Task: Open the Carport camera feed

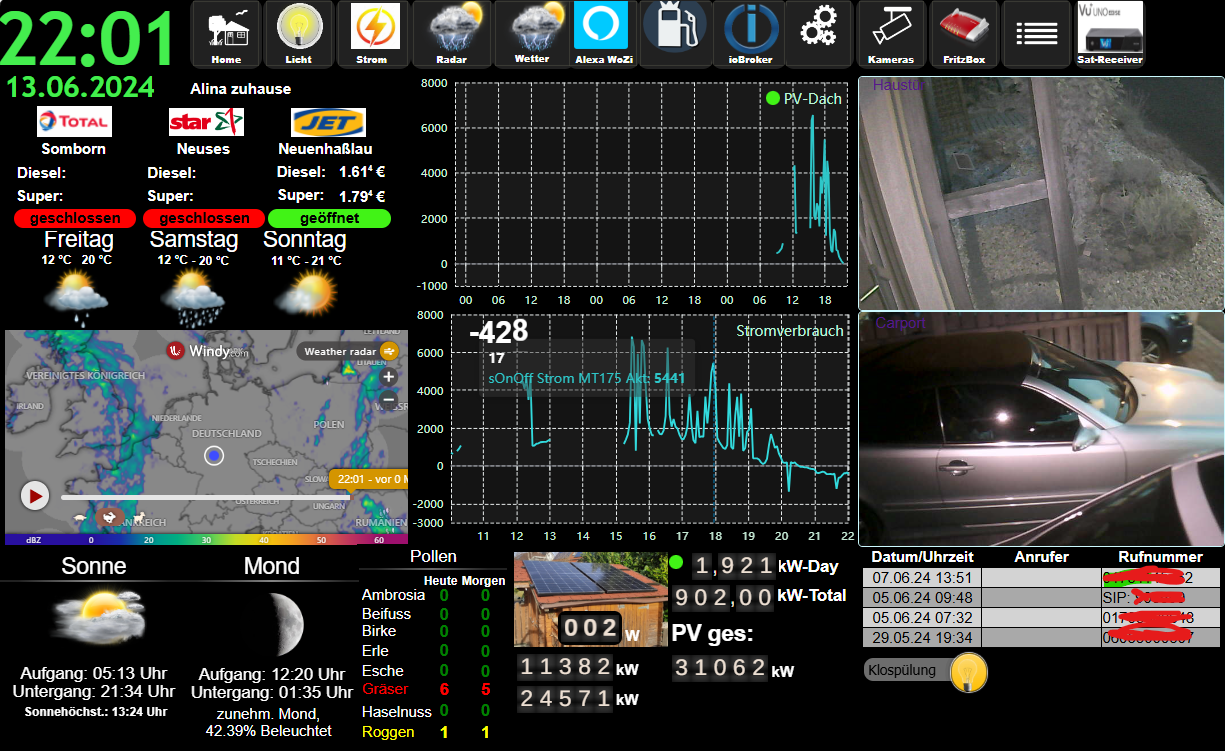Action: coord(1041,429)
